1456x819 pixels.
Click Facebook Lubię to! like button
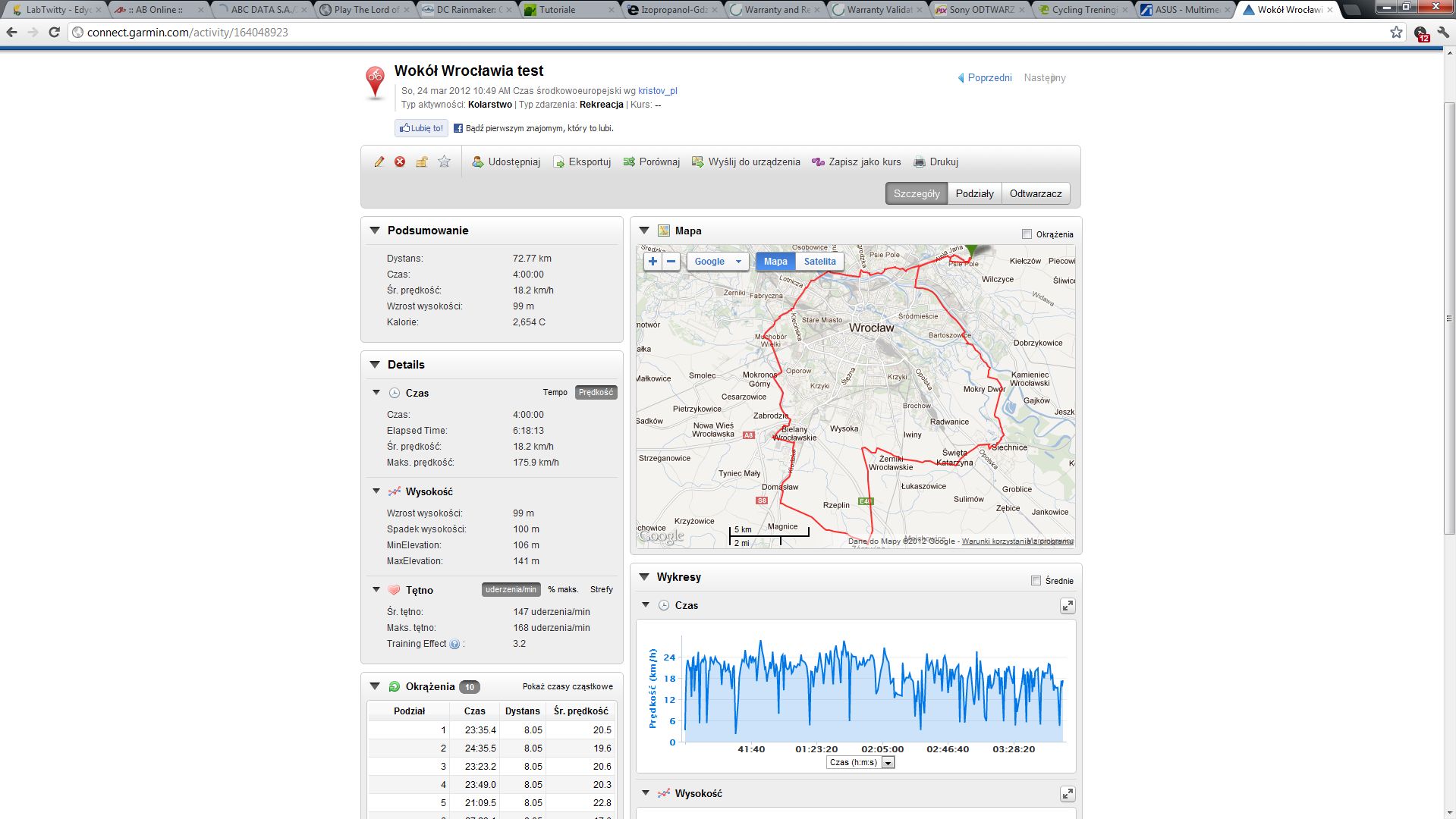click(x=421, y=128)
